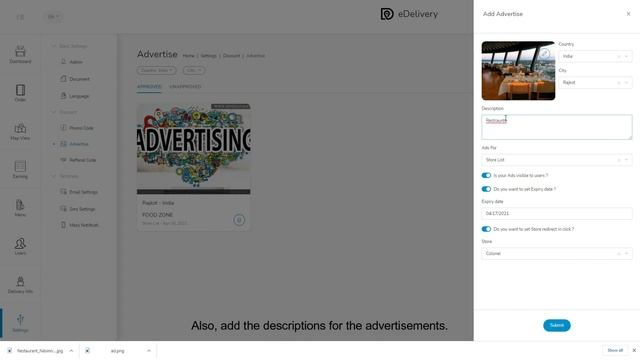This screenshot has height=360, width=640.
Task: Toggle 'set Store redirect in click' switch
Action: click(x=486, y=229)
